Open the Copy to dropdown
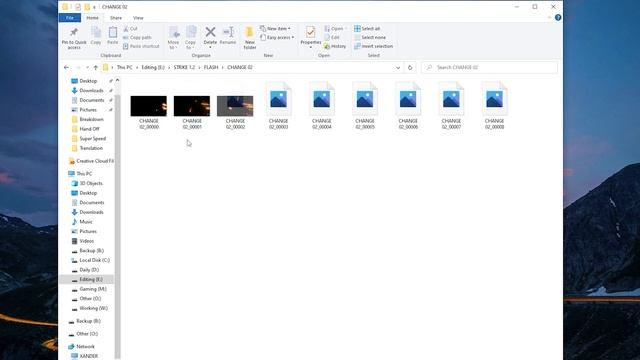Screen dimensions: 640x360 (x=191, y=38)
